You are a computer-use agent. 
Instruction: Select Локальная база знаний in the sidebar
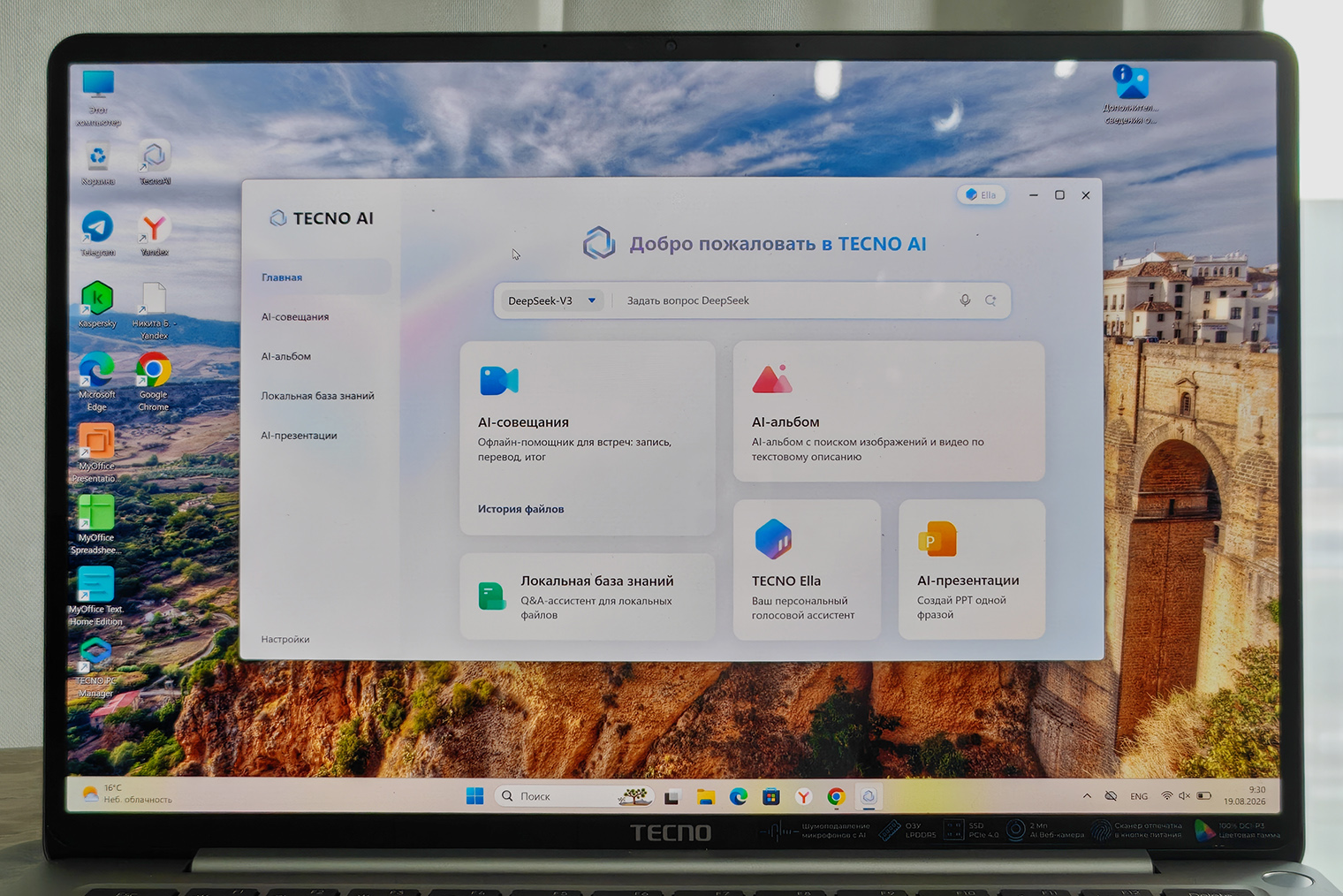[320, 396]
